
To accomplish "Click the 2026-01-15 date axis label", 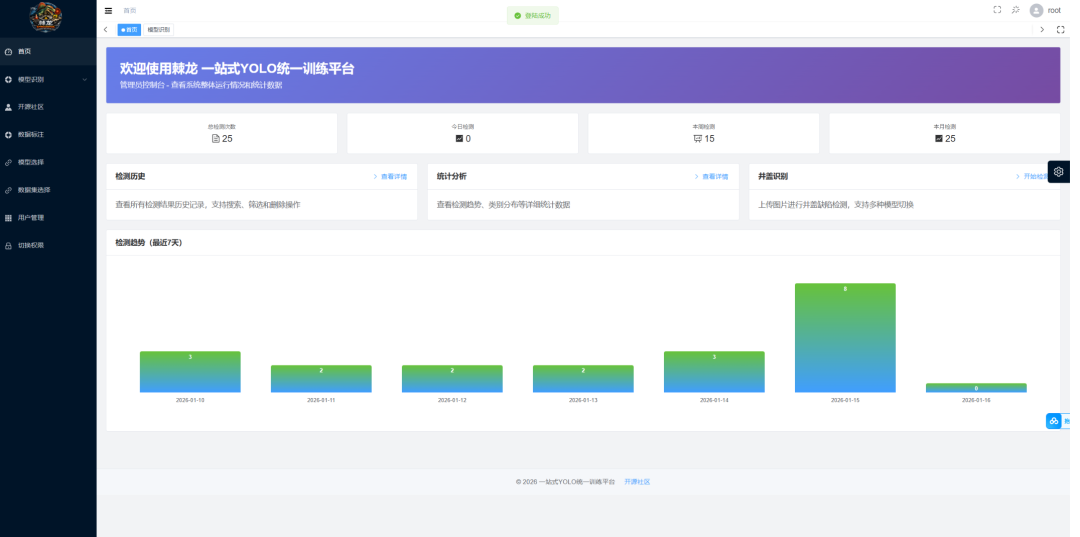I will tap(845, 400).
